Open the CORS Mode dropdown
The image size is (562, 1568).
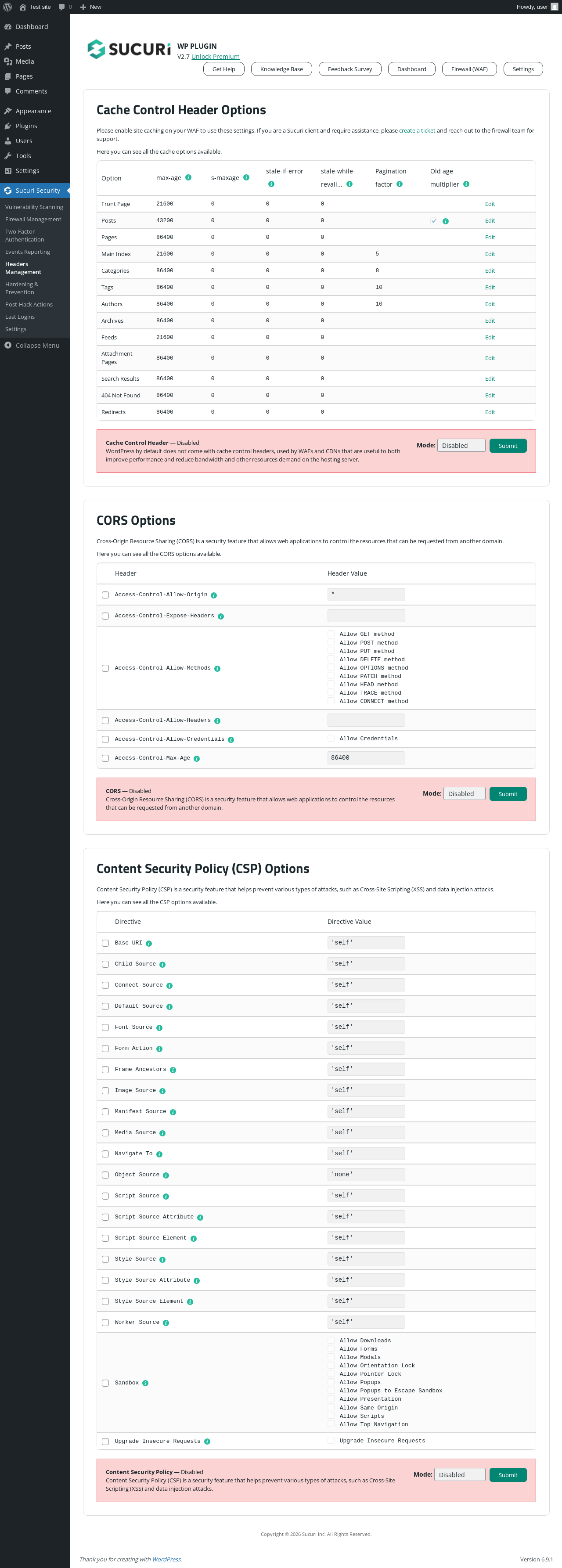pyautogui.click(x=464, y=794)
